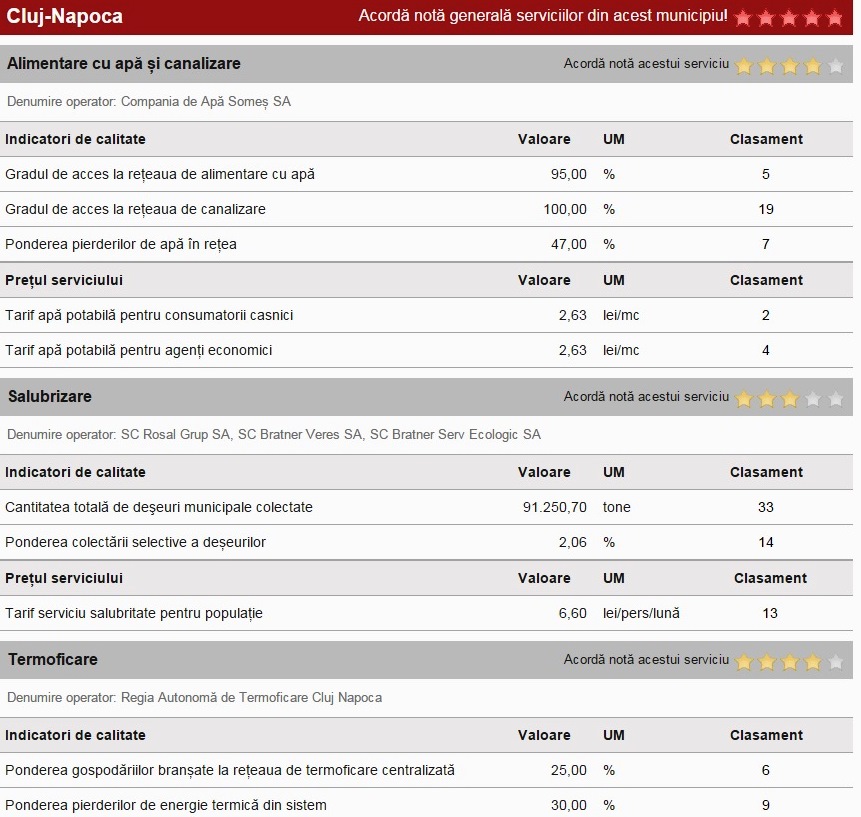Rate general services three red stars

tap(789, 17)
